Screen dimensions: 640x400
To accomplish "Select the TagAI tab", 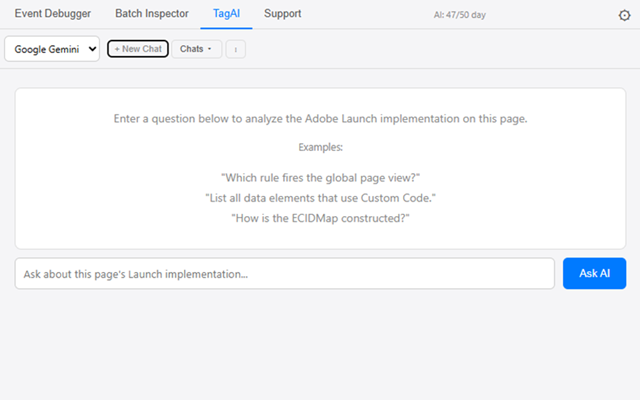I will pos(226,13).
